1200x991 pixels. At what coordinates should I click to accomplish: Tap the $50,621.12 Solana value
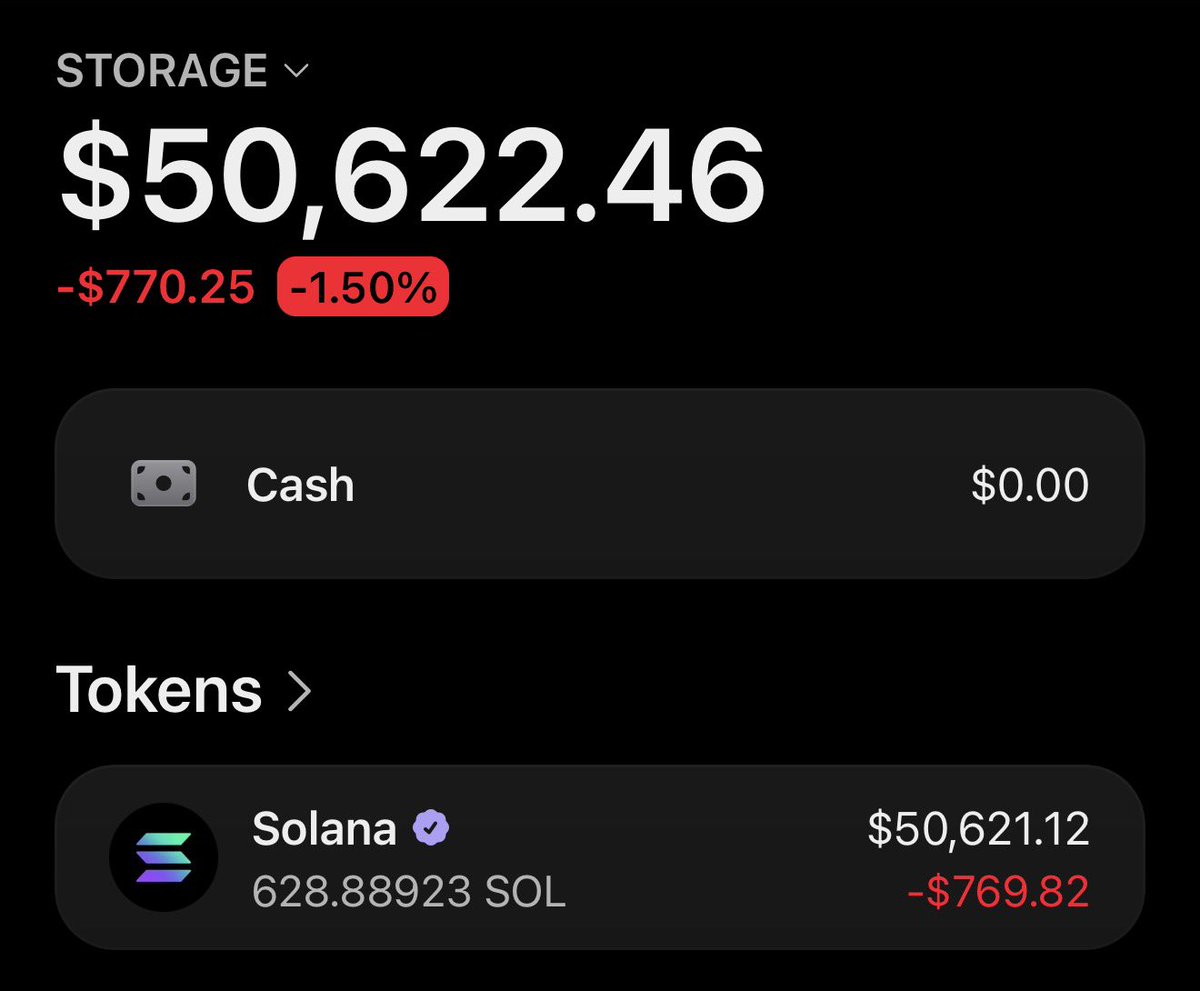click(978, 828)
